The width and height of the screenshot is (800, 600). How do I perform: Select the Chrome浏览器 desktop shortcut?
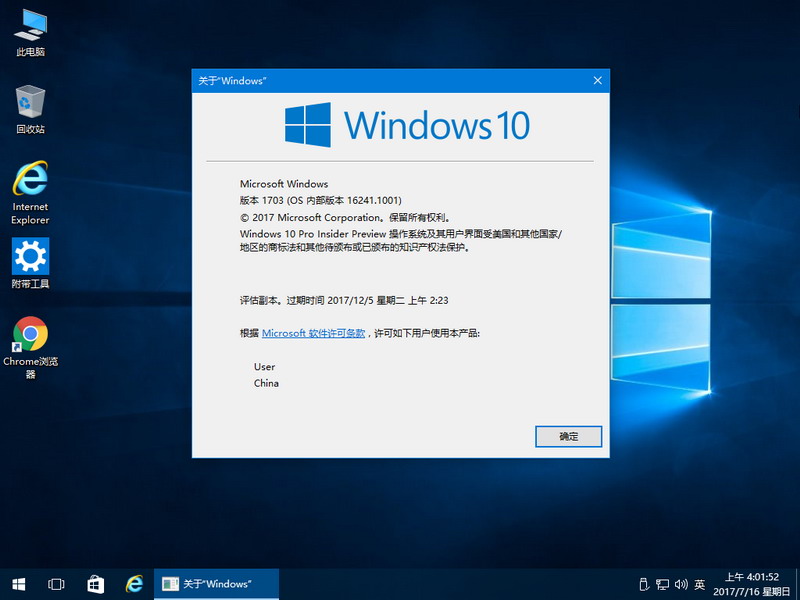31,347
